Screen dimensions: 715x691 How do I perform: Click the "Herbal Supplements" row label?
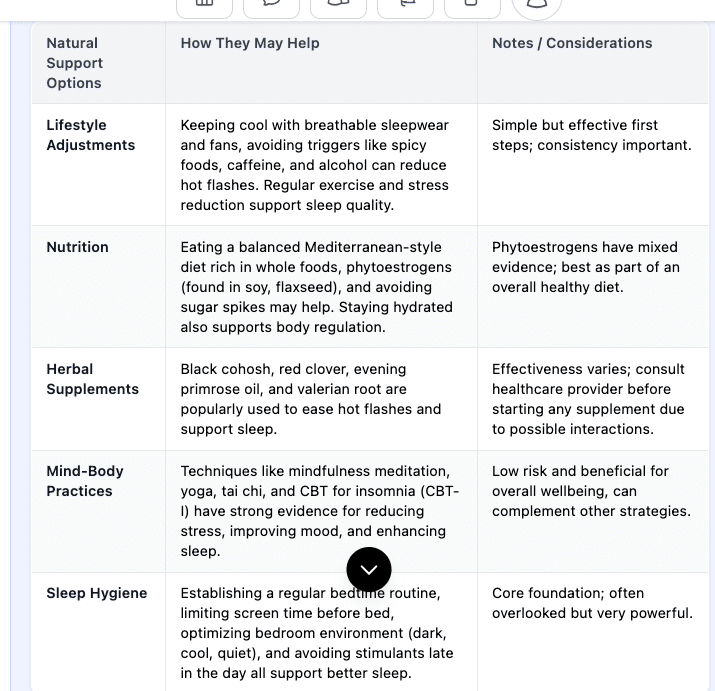pyautogui.click(x=92, y=379)
